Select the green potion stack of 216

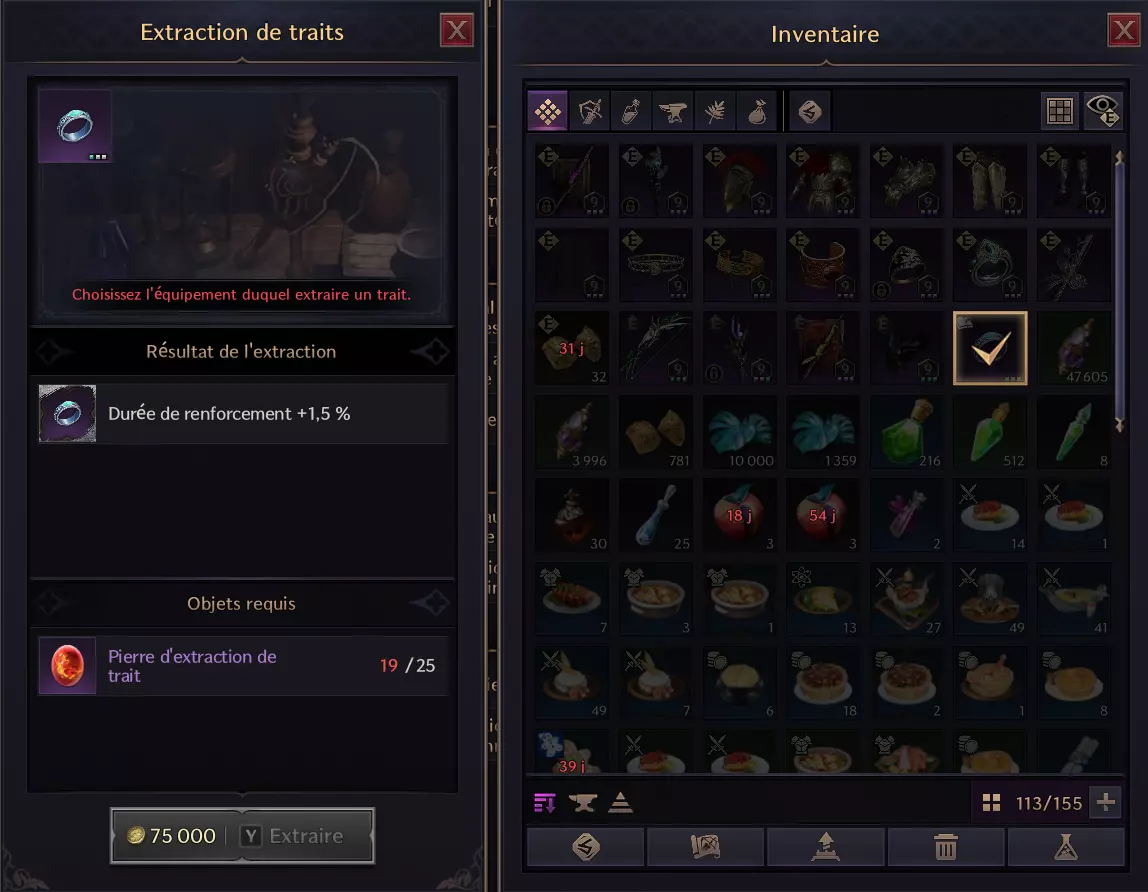pyautogui.click(x=906, y=432)
